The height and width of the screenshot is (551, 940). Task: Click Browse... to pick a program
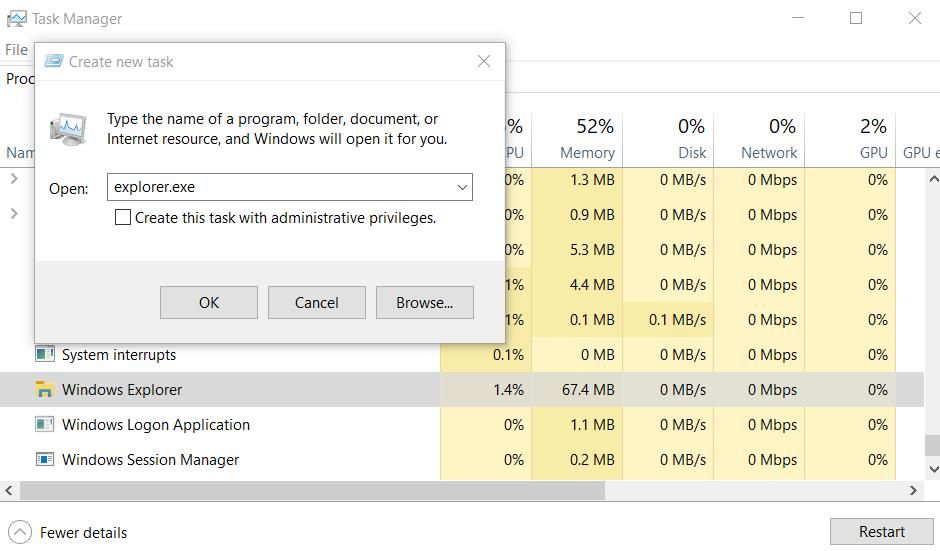pyautogui.click(x=424, y=302)
